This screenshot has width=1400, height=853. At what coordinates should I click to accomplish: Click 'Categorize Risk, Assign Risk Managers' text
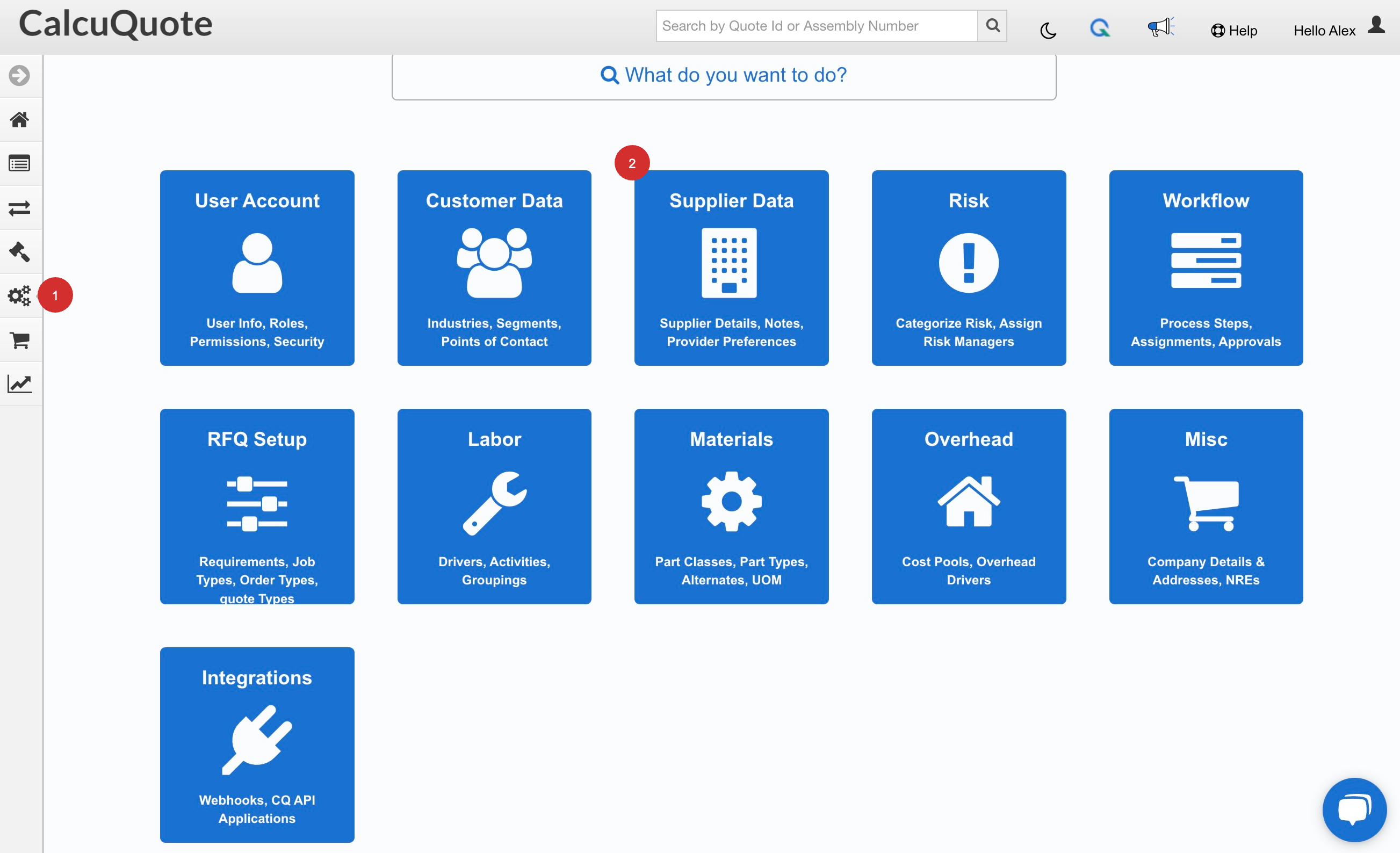click(x=969, y=332)
